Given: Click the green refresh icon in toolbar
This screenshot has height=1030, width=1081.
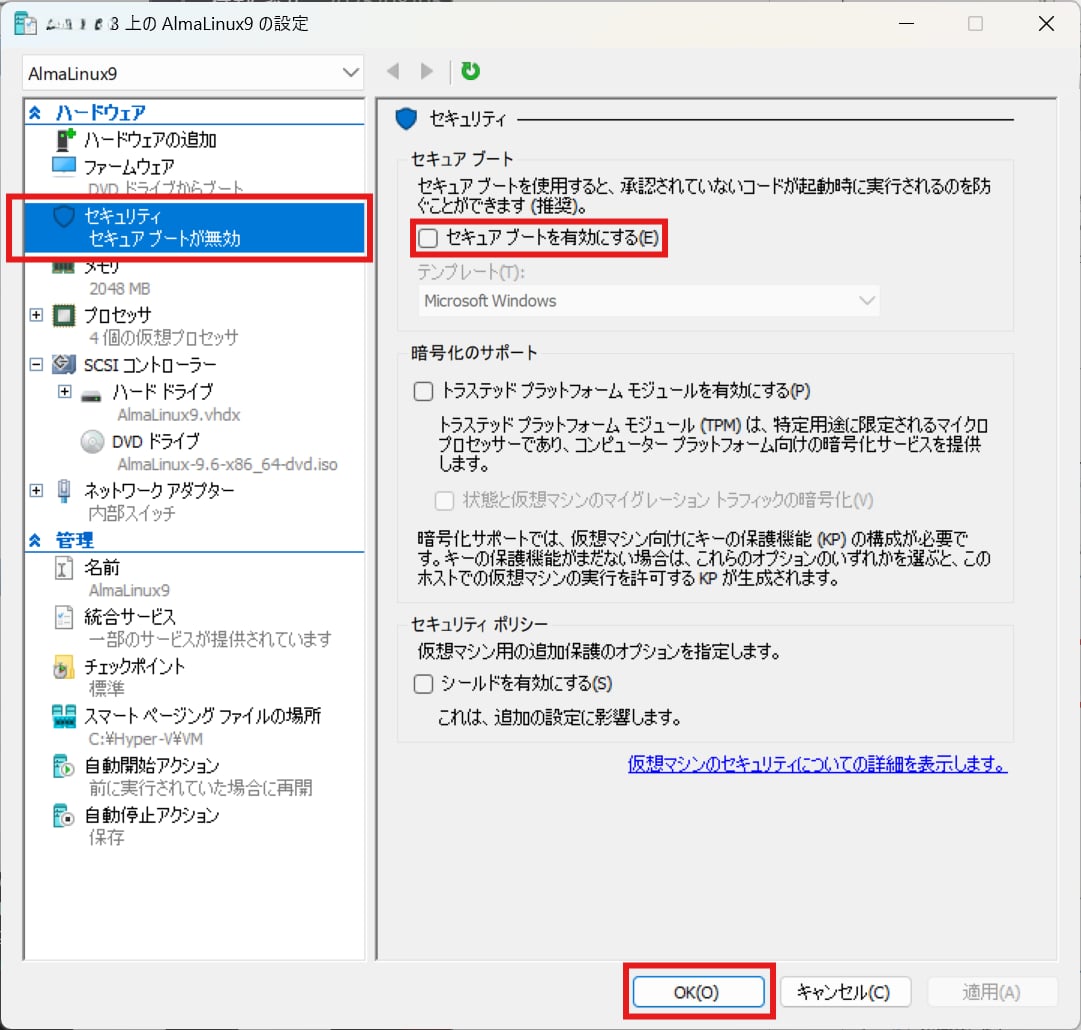Looking at the screenshot, I should 470,71.
